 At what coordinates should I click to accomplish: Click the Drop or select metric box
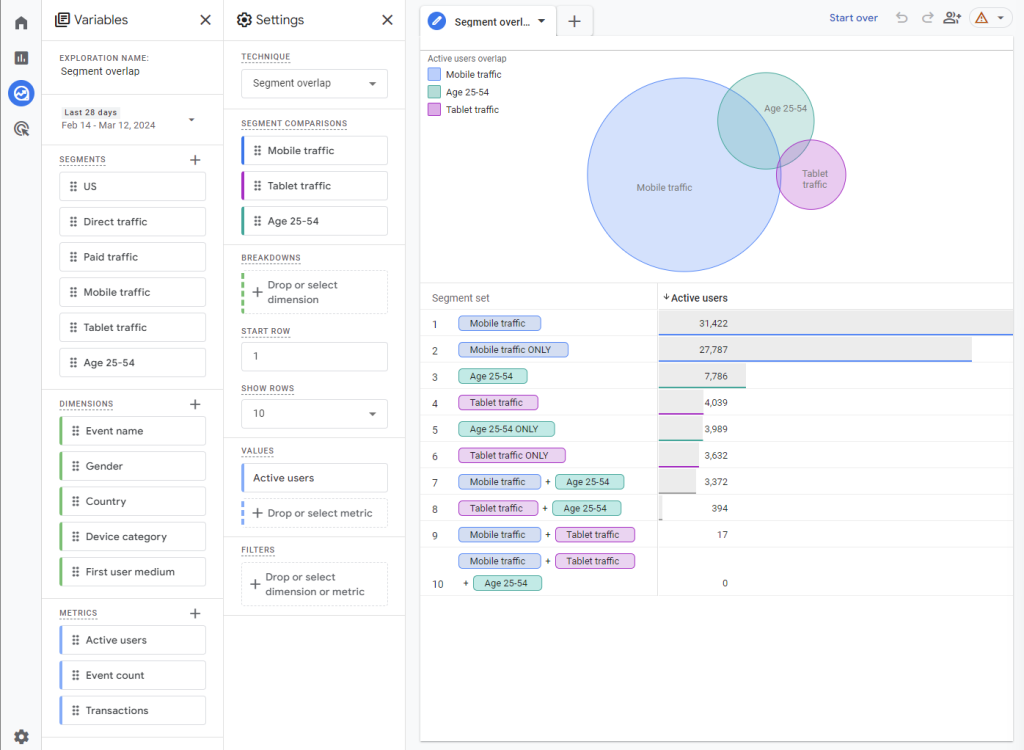314,514
